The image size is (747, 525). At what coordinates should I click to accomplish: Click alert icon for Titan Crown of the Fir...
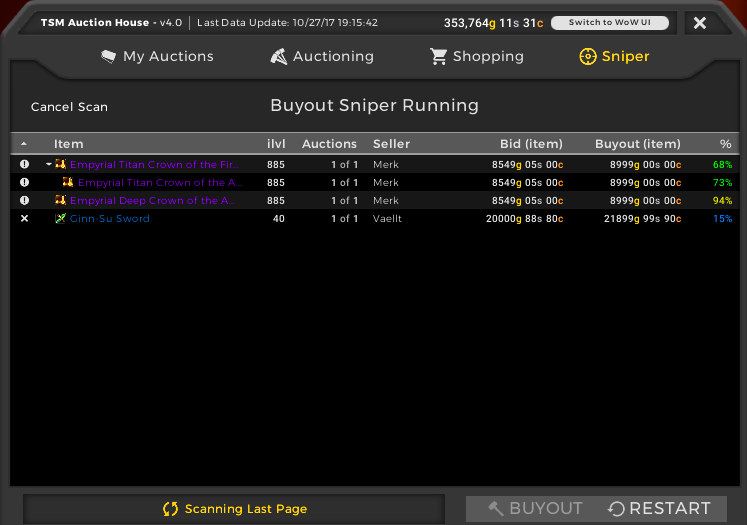(x=24, y=164)
